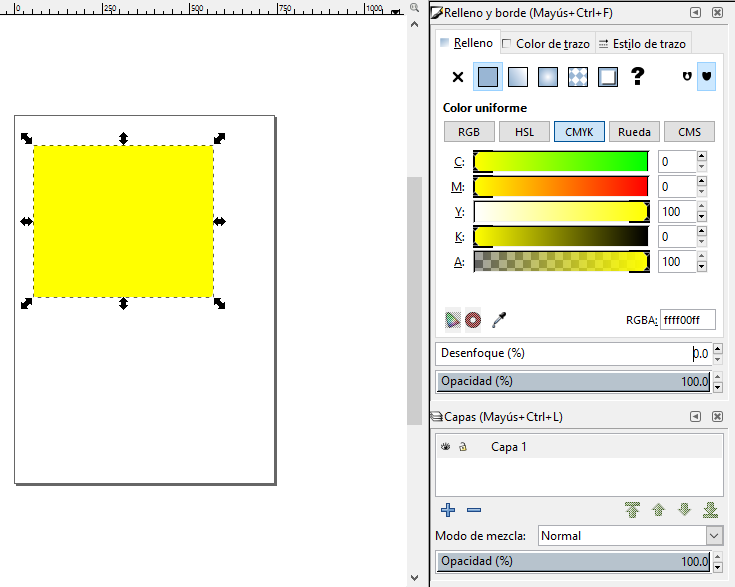Choose the nonzero fill rule icon
Viewport: 735px width, 587px height.
[x=706, y=76]
